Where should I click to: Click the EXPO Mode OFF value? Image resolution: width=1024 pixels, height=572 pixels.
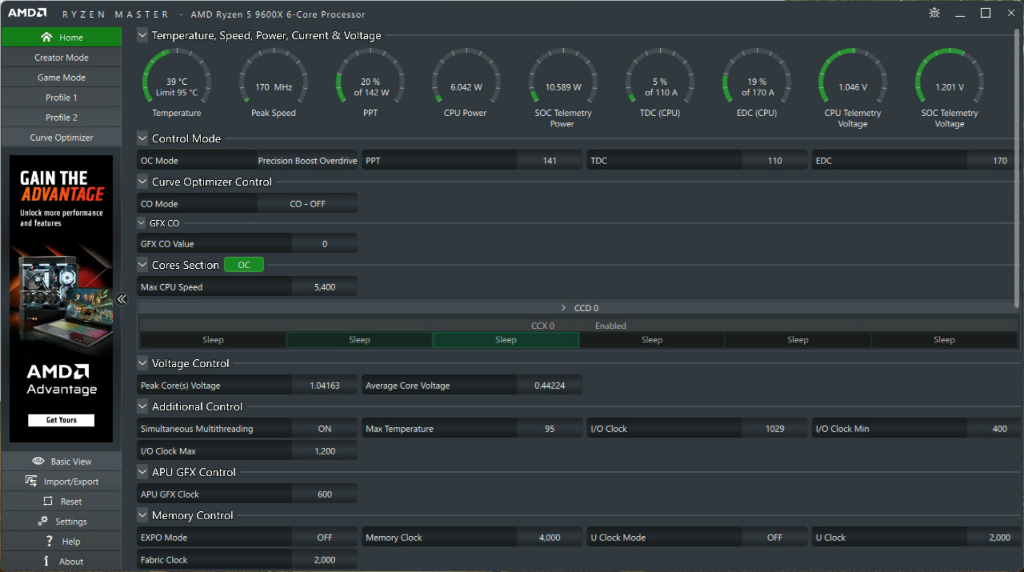pyautogui.click(x=325, y=537)
